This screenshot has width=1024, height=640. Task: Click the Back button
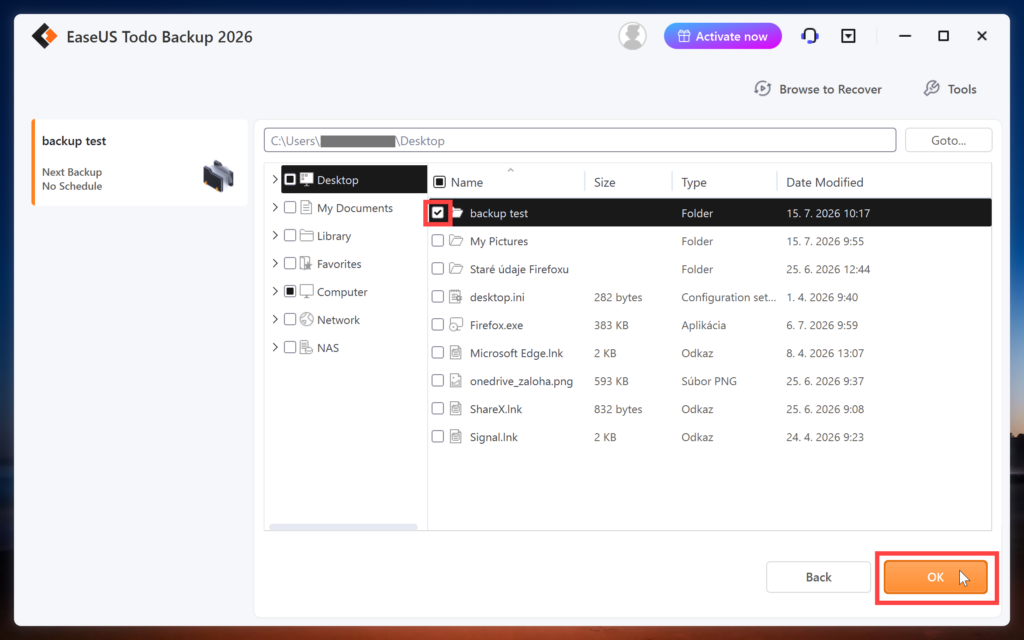click(818, 577)
